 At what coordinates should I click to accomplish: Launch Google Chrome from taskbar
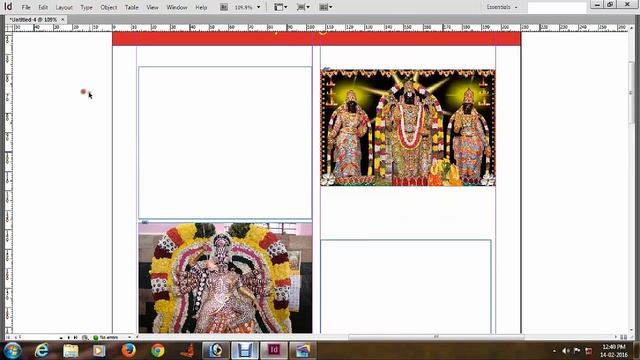[x=158, y=350]
